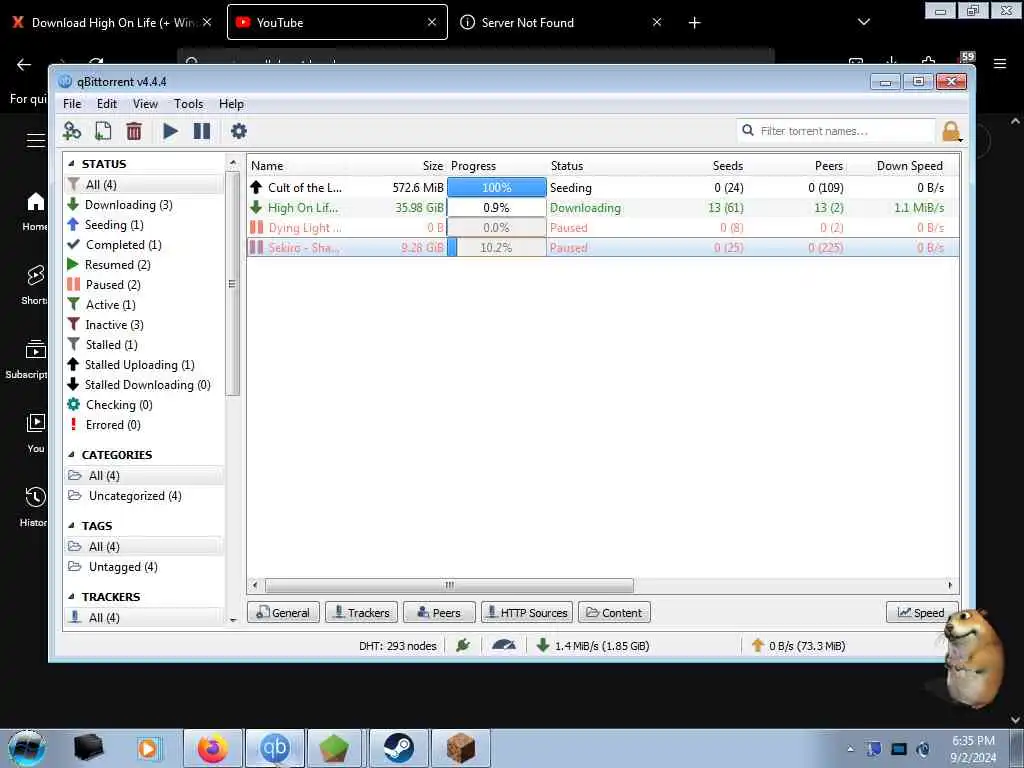Screen dimensions: 1024x768
Task: Open the Speed graph tab
Action: pyautogui.click(x=921, y=613)
